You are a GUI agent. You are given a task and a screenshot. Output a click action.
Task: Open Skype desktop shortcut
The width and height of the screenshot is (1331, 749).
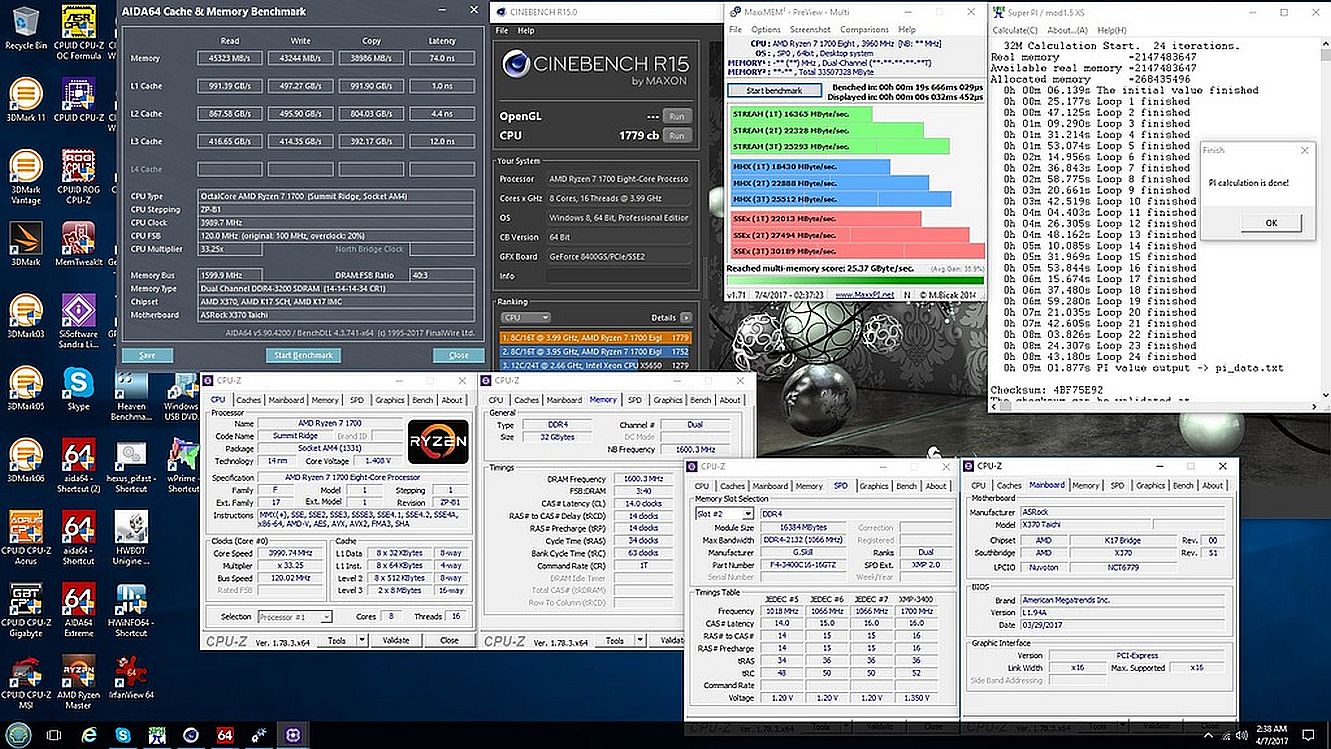[x=78, y=389]
